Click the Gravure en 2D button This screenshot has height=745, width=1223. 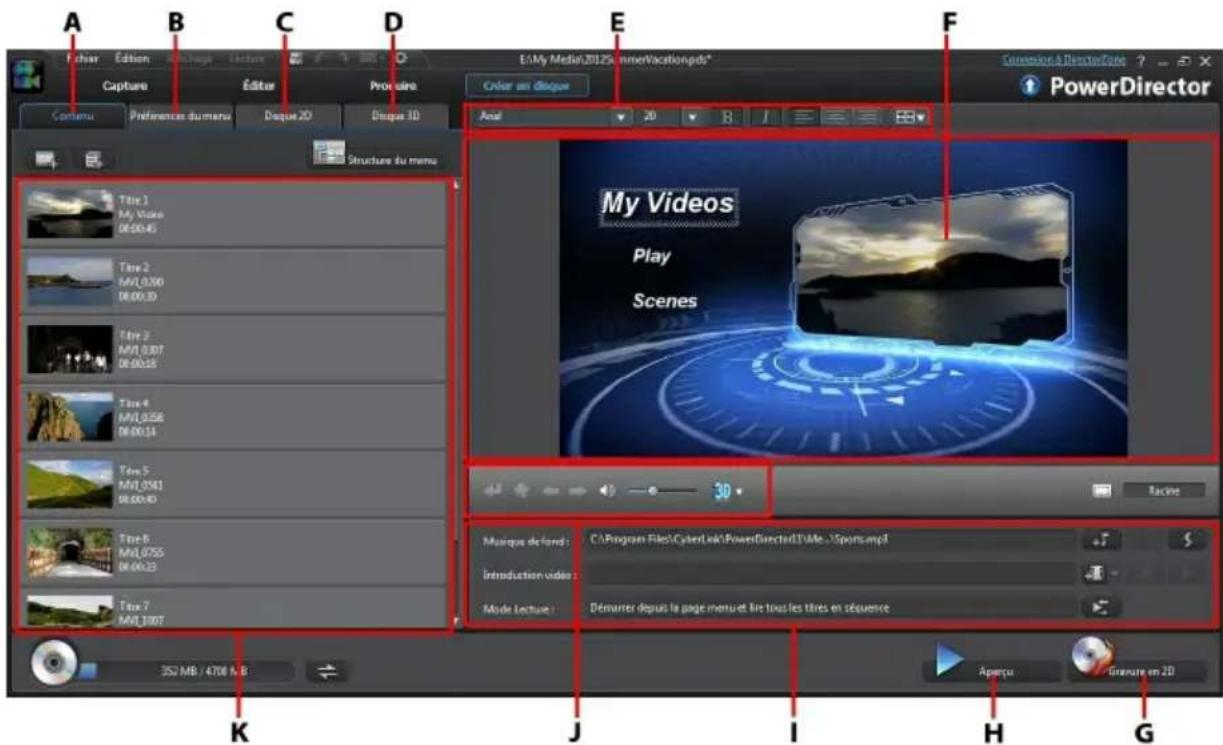(x=1136, y=671)
